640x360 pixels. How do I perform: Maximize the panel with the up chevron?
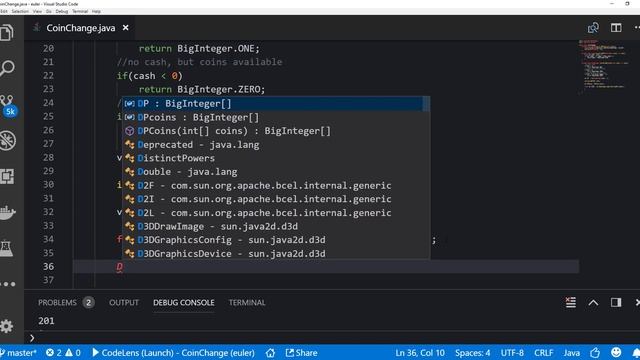(x=593, y=302)
